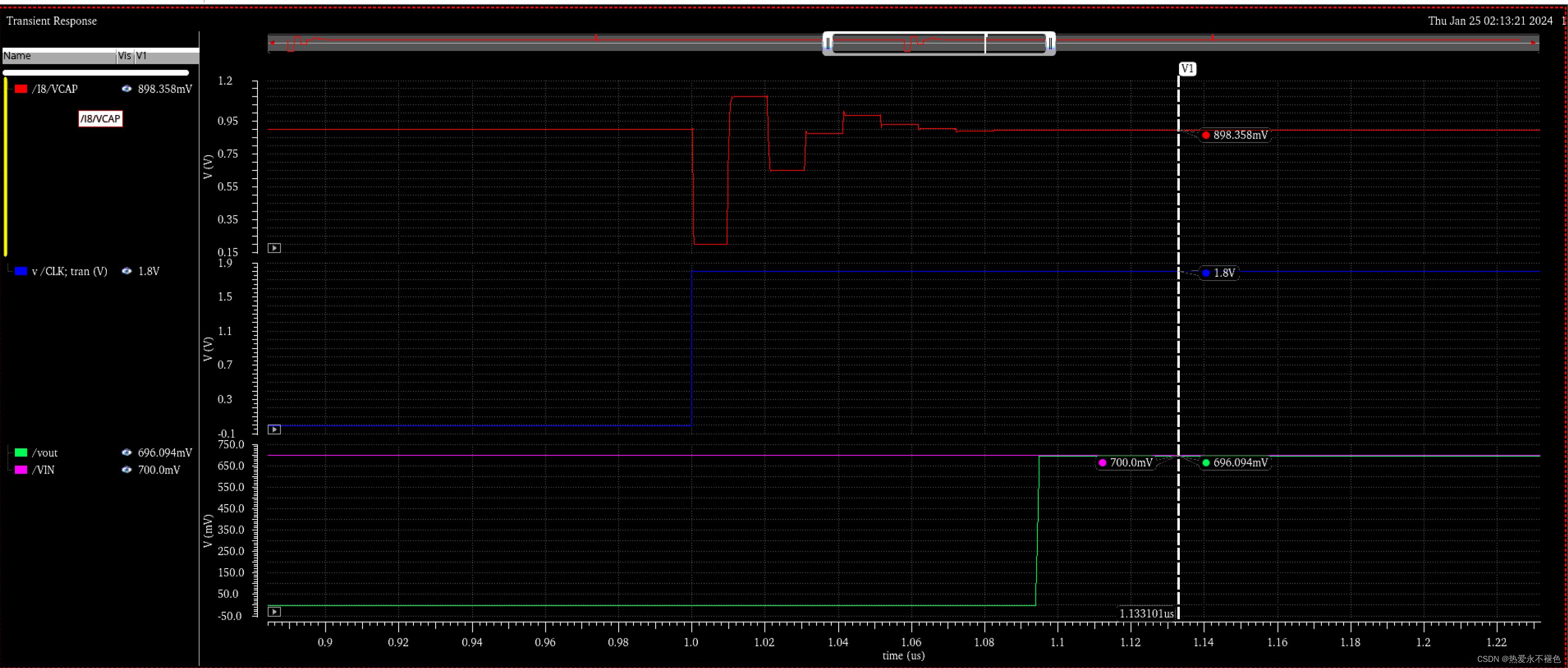Screen dimensions: 1568x668
Task: Toggle visibility of the CLK trace
Action: click(127, 271)
